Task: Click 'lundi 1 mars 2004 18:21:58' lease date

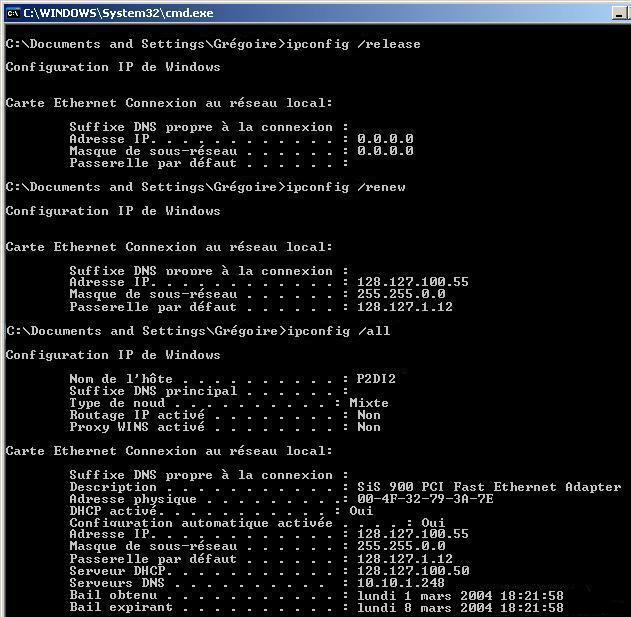Action: coord(460,596)
